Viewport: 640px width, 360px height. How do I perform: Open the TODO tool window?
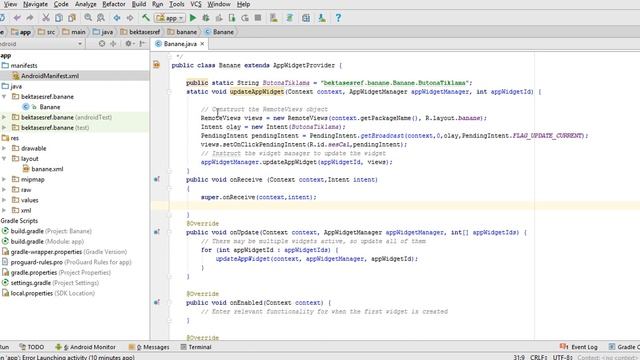(x=31, y=347)
